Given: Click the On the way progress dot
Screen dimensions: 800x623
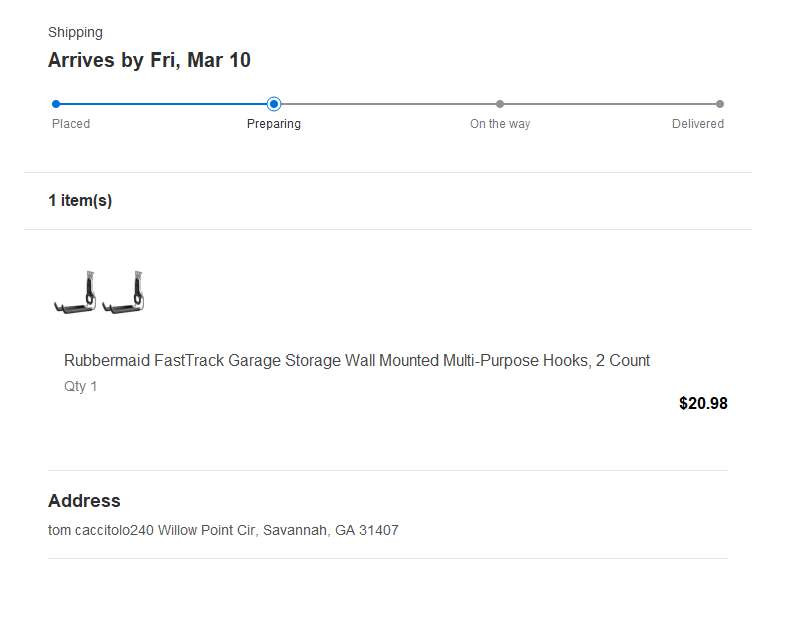Looking at the screenshot, I should pyautogui.click(x=500, y=104).
